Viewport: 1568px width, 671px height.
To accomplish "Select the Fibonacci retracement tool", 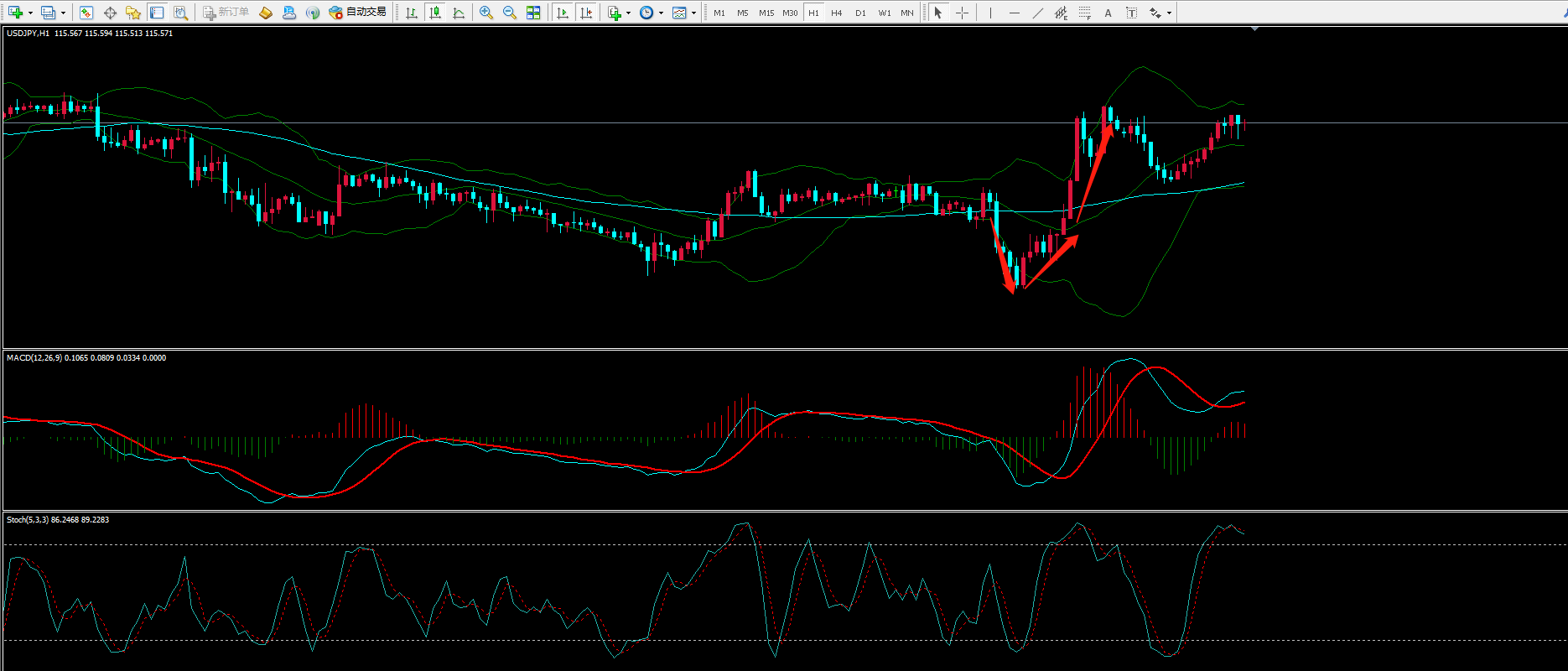I will point(1085,13).
